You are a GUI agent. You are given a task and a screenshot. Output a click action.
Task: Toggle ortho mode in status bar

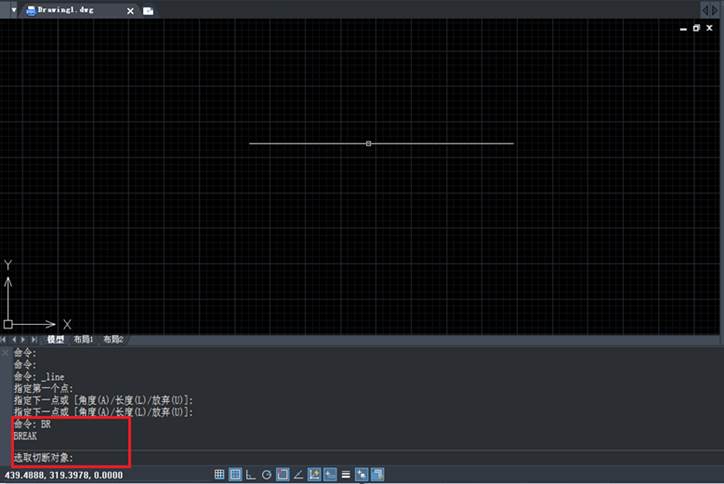pos(251,474)
